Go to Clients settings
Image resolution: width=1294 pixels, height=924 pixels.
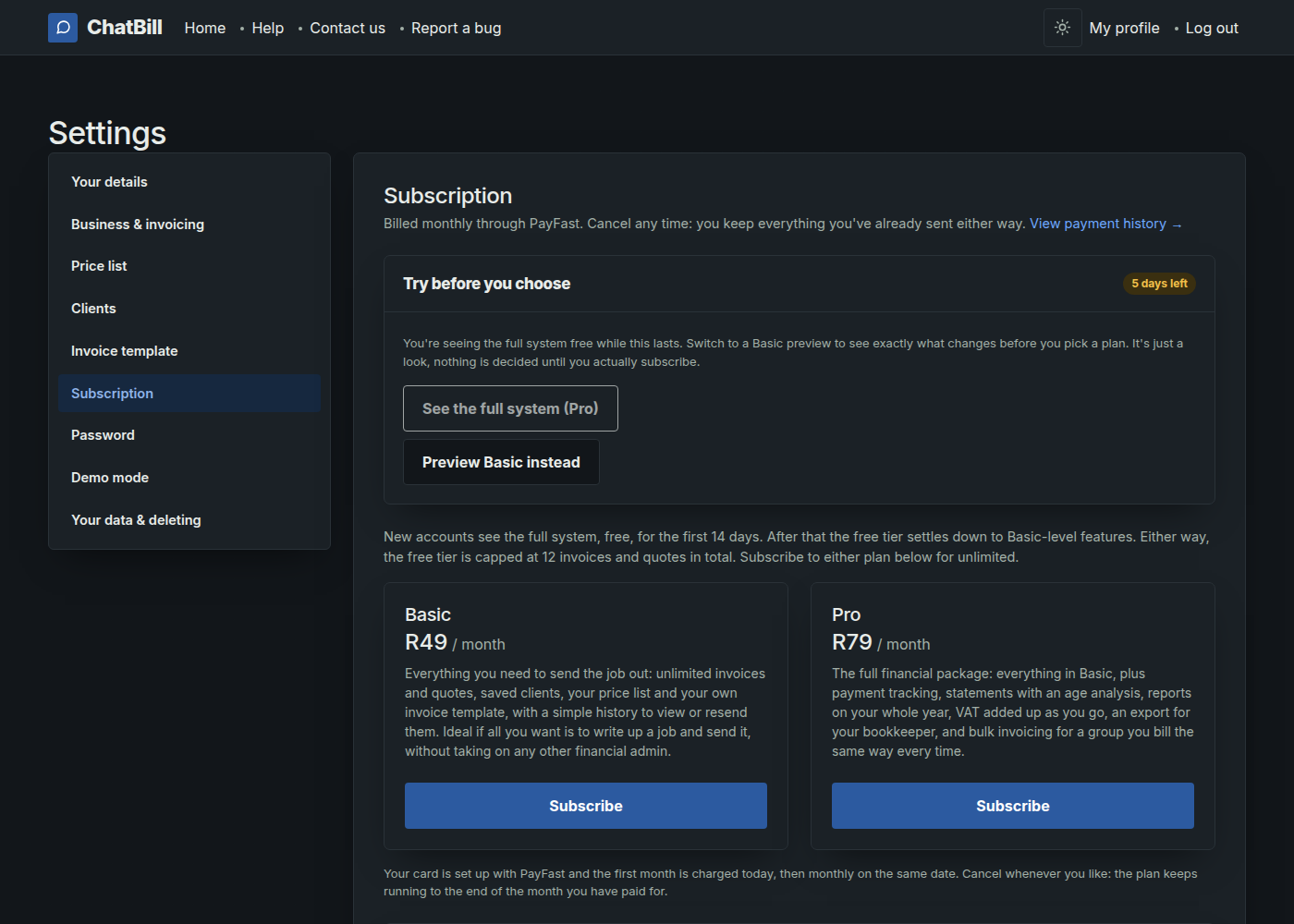pyautogui.click(x=189, y=309)
